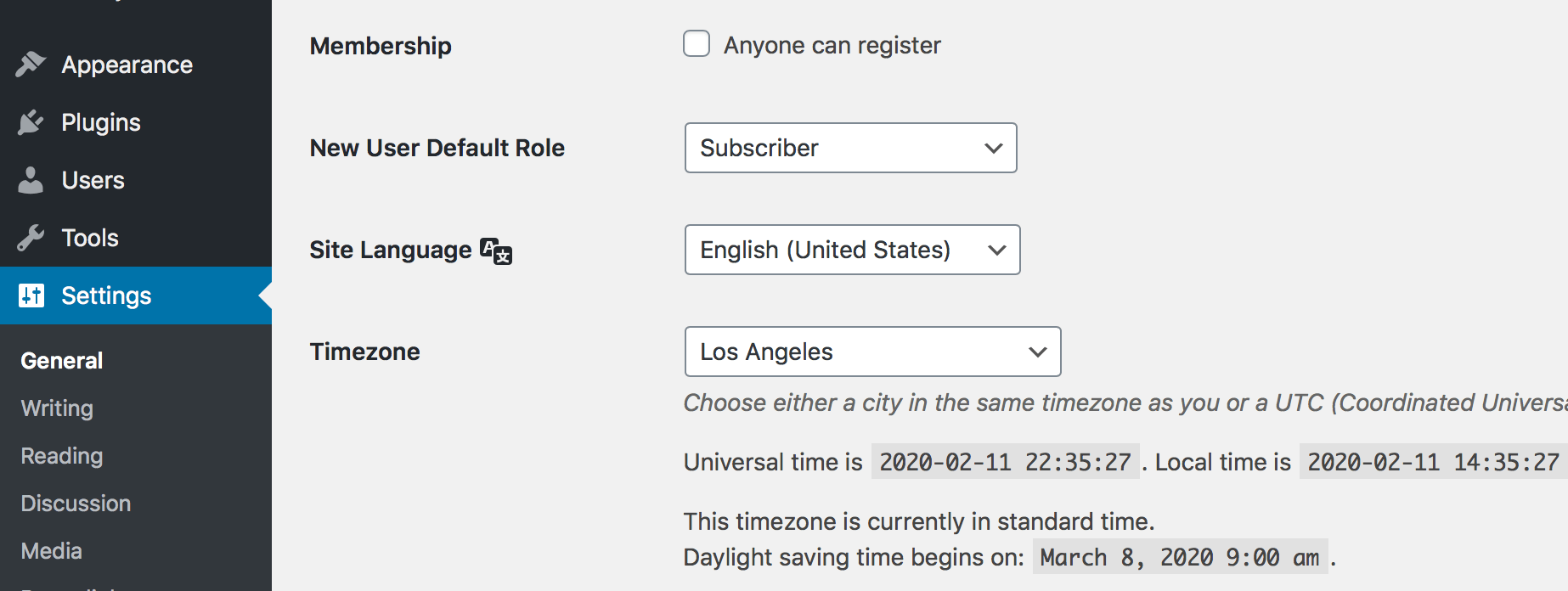The height and width of the screenshot is (591, 1568).
Task: Open the Users admin section
Action: coord(92,179)
